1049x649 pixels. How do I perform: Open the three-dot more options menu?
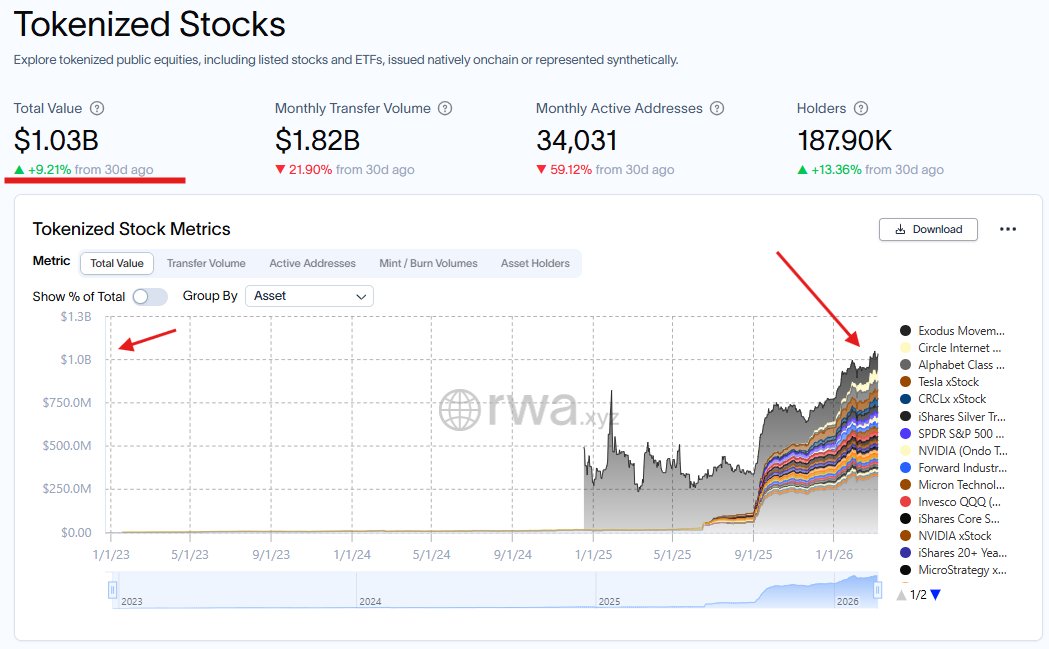click(x=1008, y=229)
